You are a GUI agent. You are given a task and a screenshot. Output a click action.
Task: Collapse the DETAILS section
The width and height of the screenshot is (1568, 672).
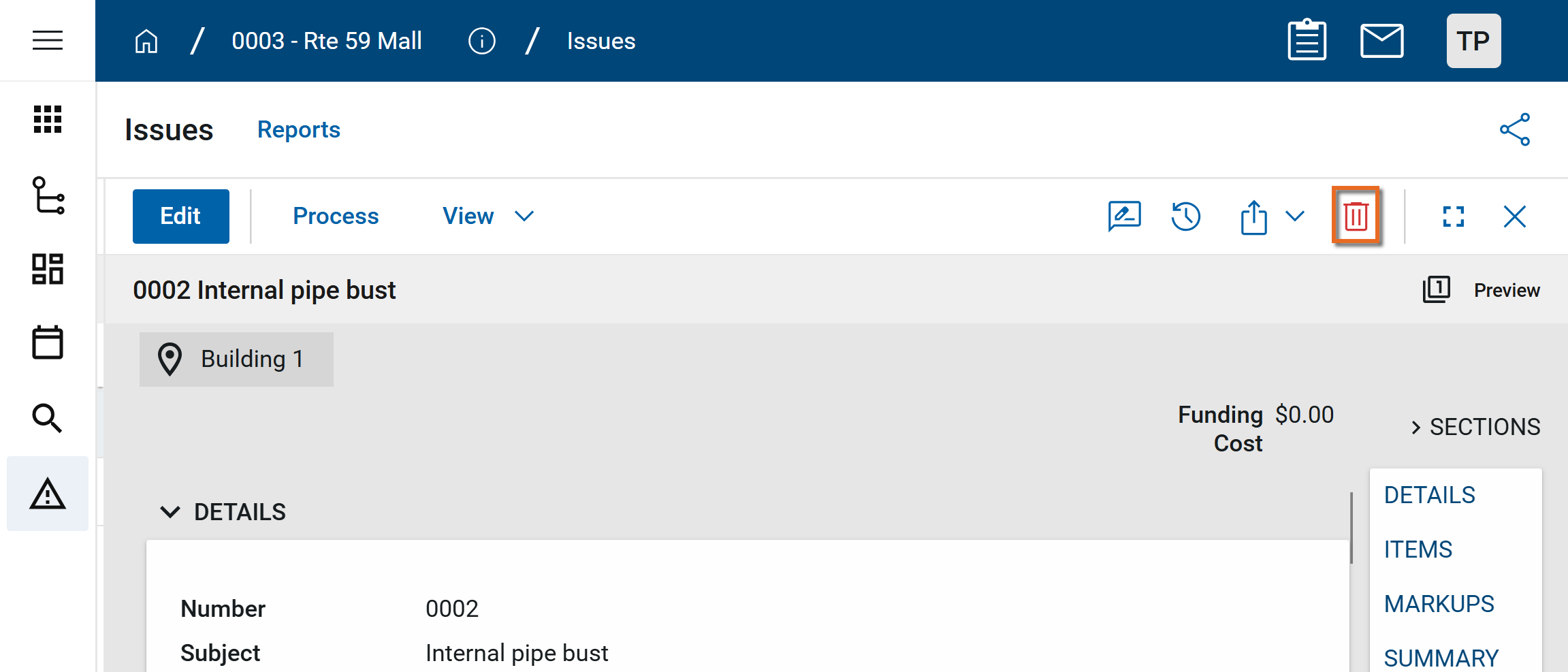[170, 512]
